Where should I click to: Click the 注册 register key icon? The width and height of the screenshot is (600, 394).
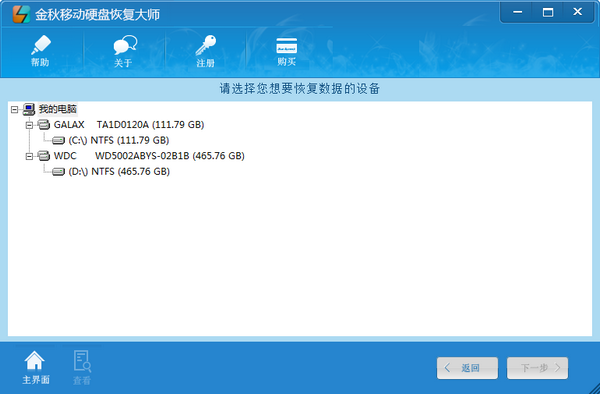[205, 45]
